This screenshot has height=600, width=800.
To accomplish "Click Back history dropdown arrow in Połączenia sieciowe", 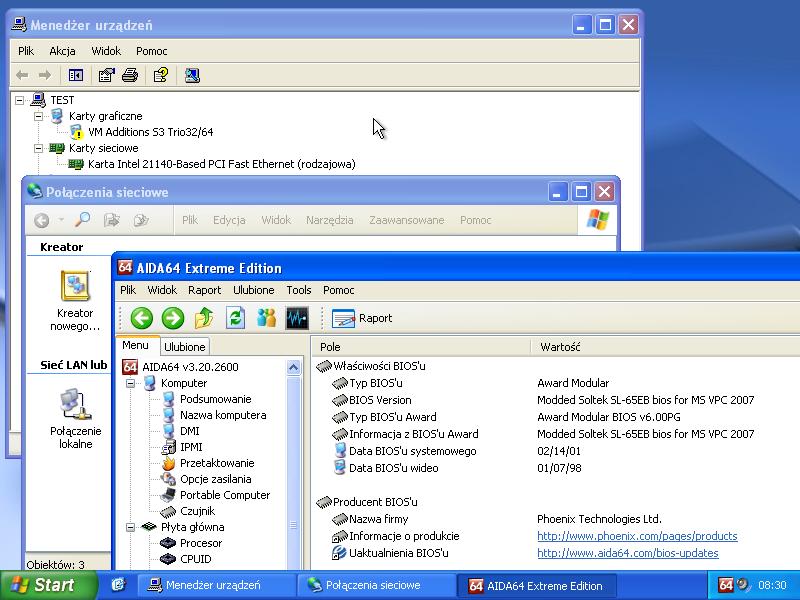I will click(61, 220).
